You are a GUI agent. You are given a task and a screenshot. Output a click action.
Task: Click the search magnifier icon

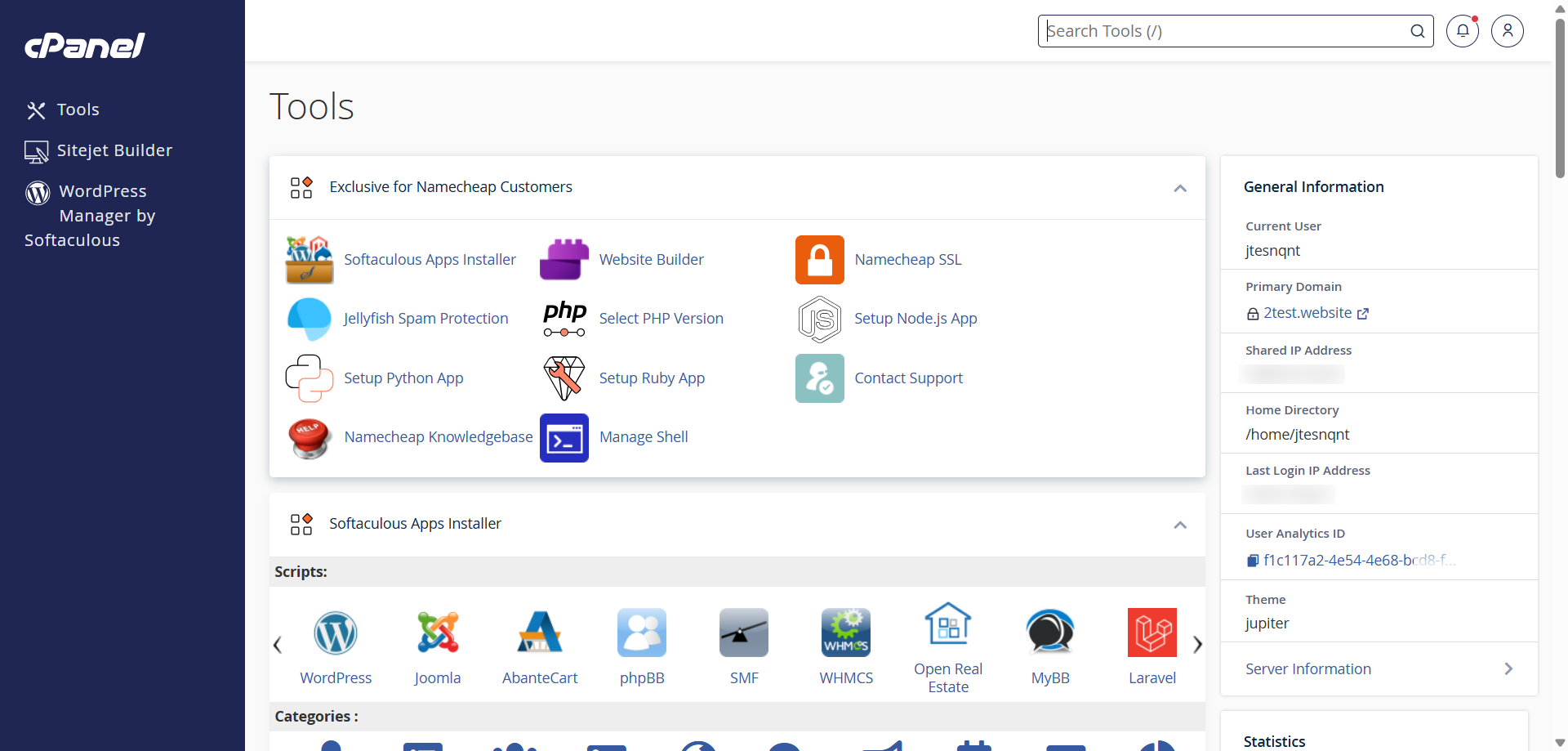click(1418, 31)
